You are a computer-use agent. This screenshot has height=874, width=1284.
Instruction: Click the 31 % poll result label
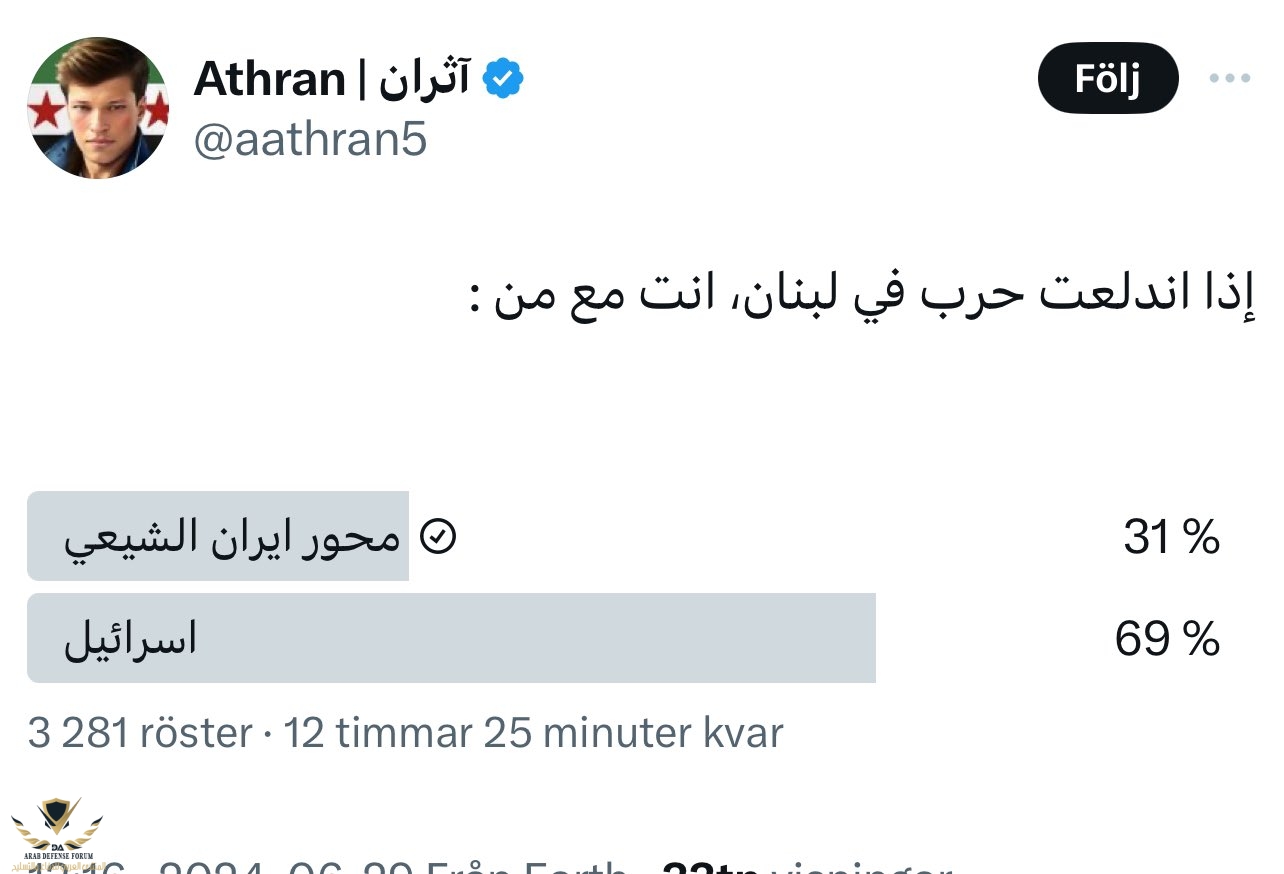point(1172,538)
